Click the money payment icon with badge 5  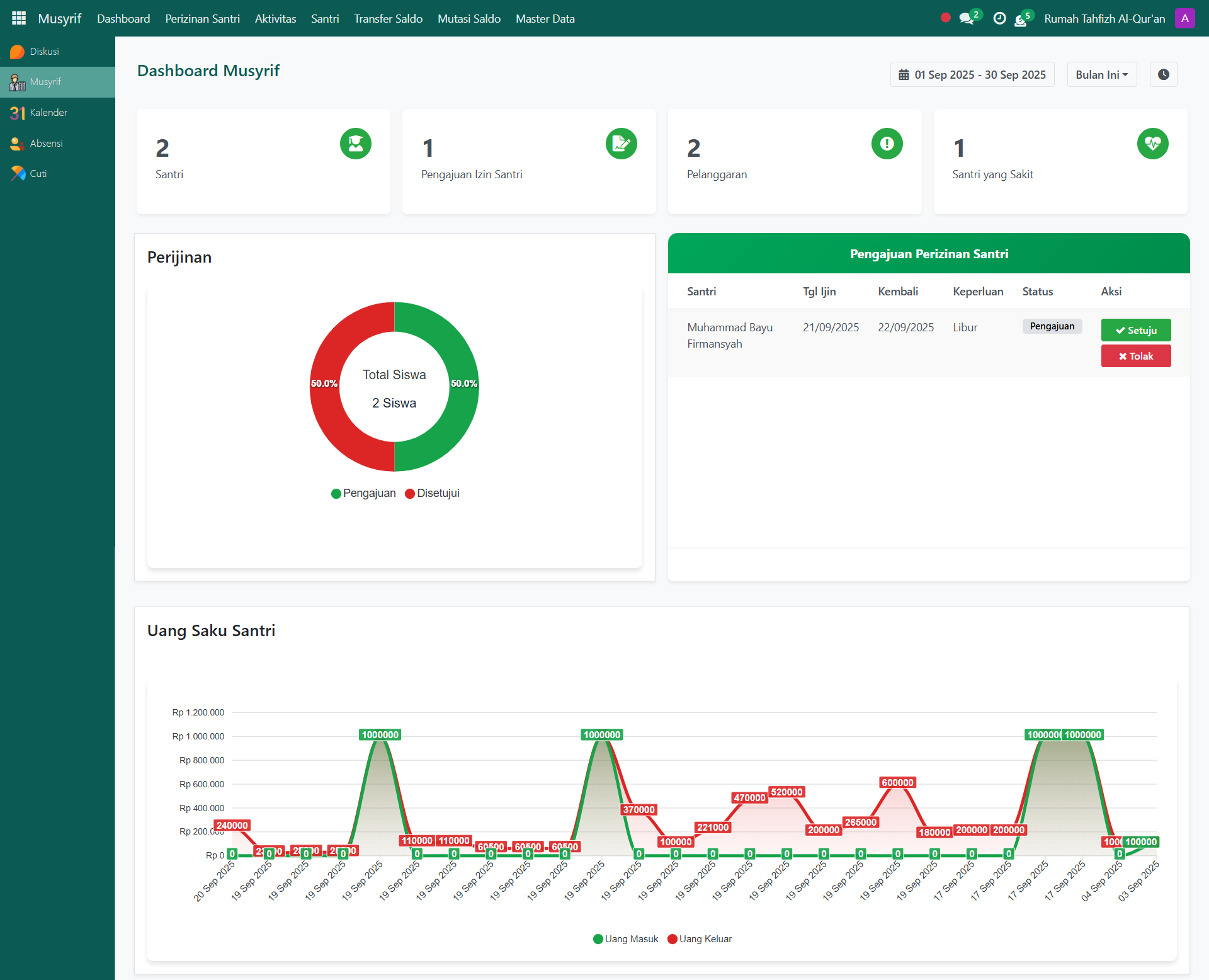(1021, 20)
